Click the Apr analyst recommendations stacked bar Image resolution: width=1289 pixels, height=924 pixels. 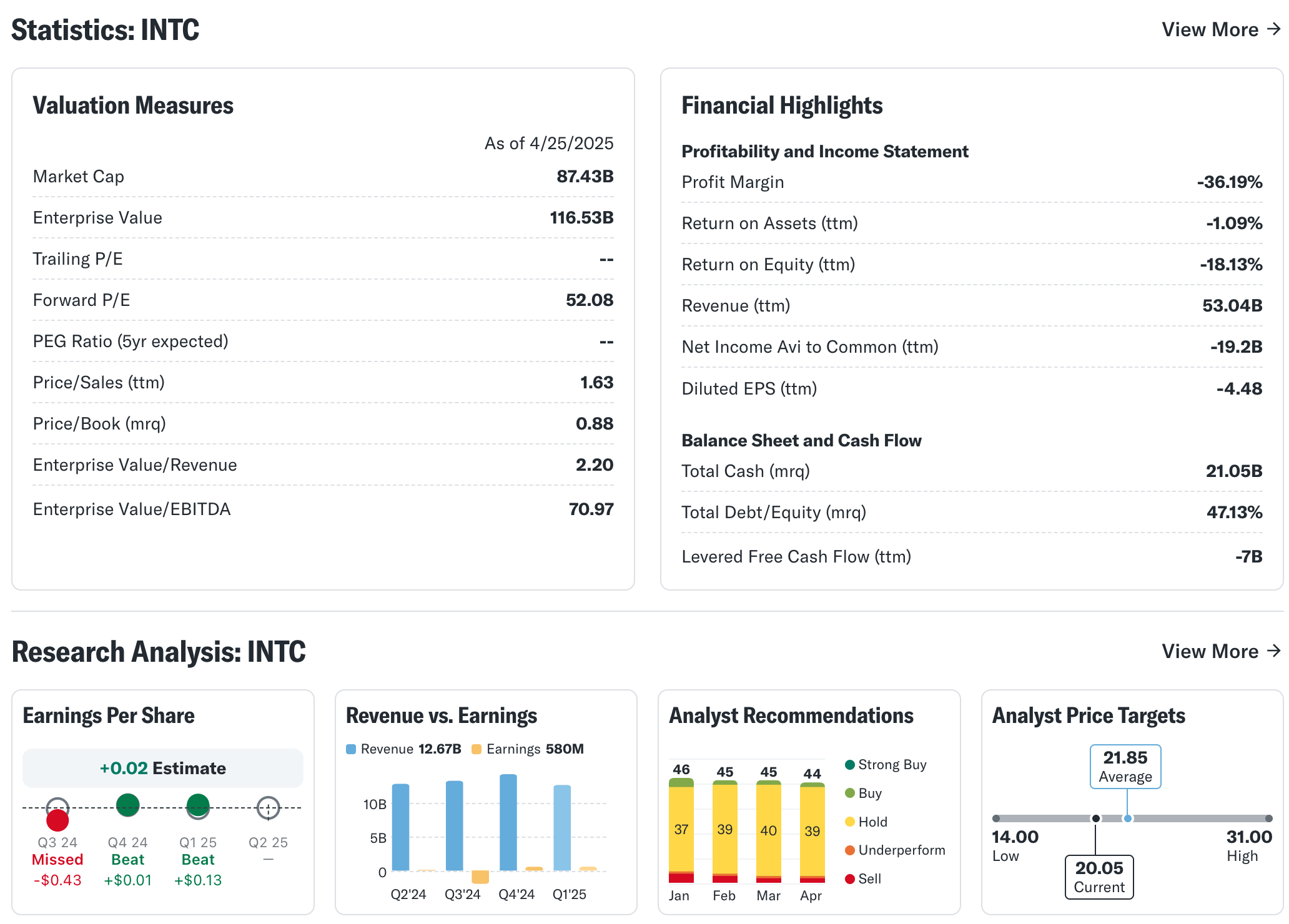(812, 832)
